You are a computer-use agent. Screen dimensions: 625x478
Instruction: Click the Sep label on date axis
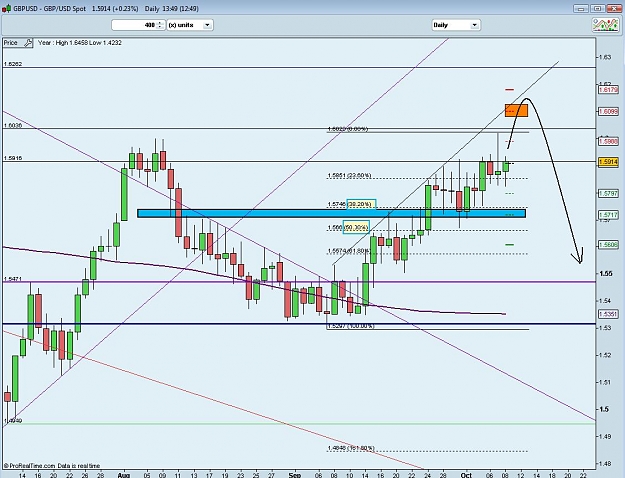pyautogui.click(x=295, y=475)
